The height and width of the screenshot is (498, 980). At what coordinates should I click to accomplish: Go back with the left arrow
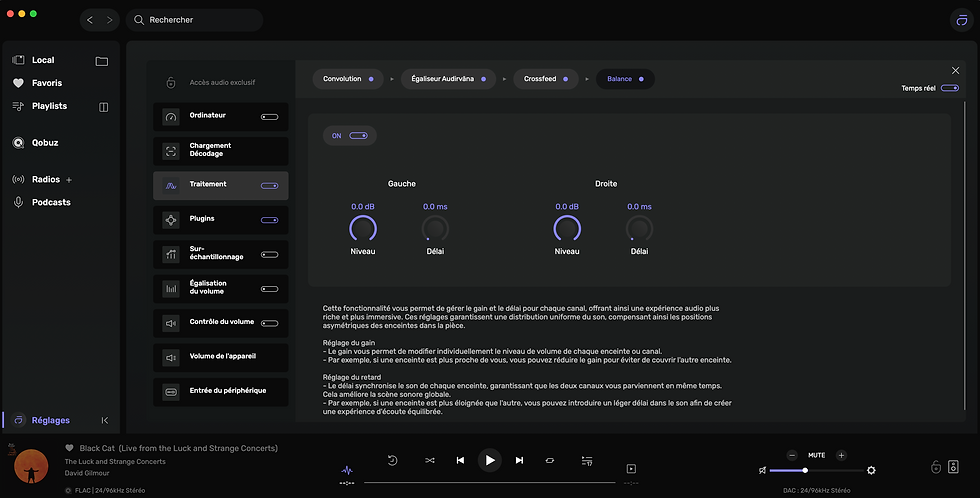(x=90, y=20)
